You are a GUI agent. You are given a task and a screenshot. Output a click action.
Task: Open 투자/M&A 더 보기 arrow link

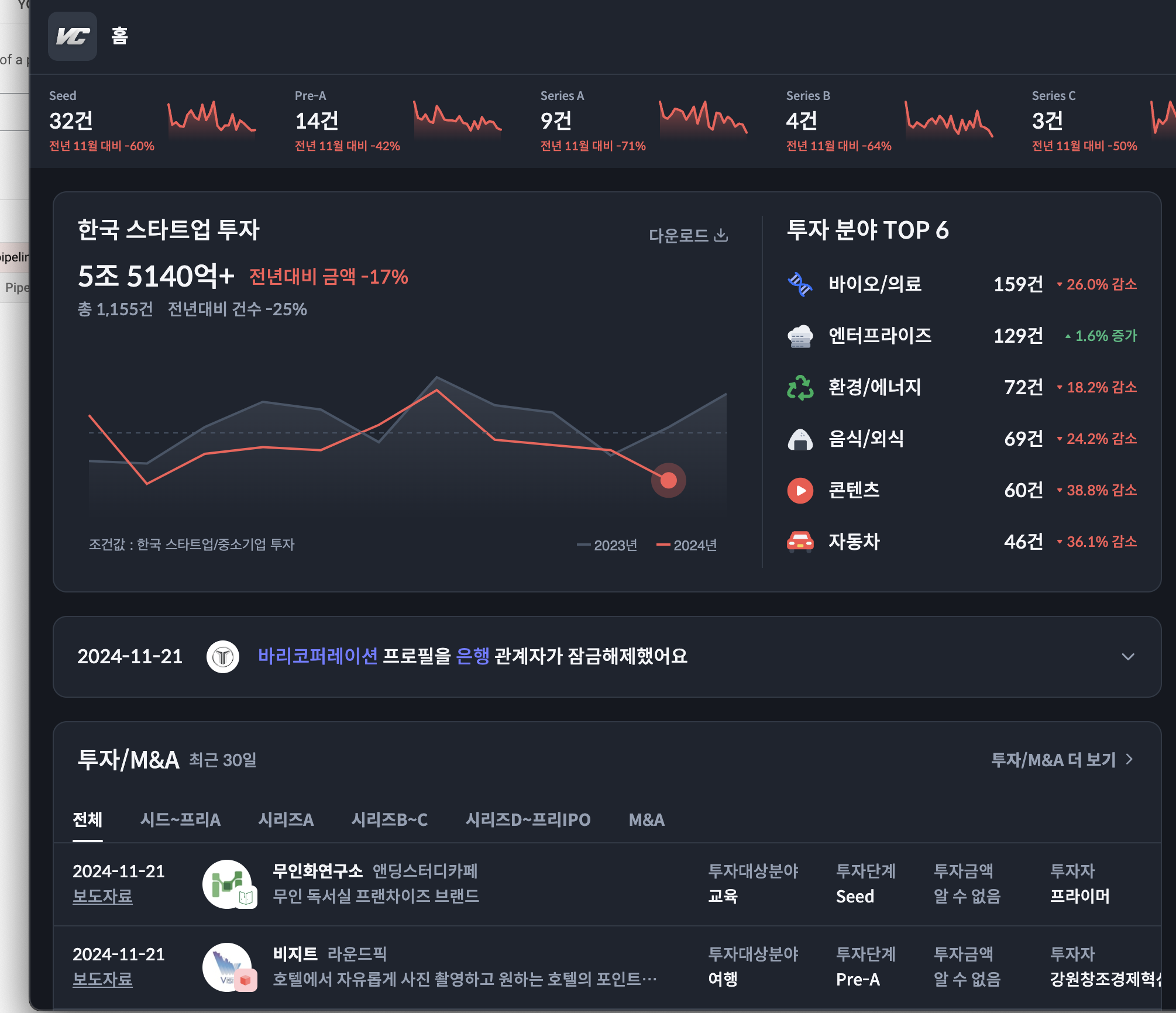pyautogui.click(x=1062, y=760)
